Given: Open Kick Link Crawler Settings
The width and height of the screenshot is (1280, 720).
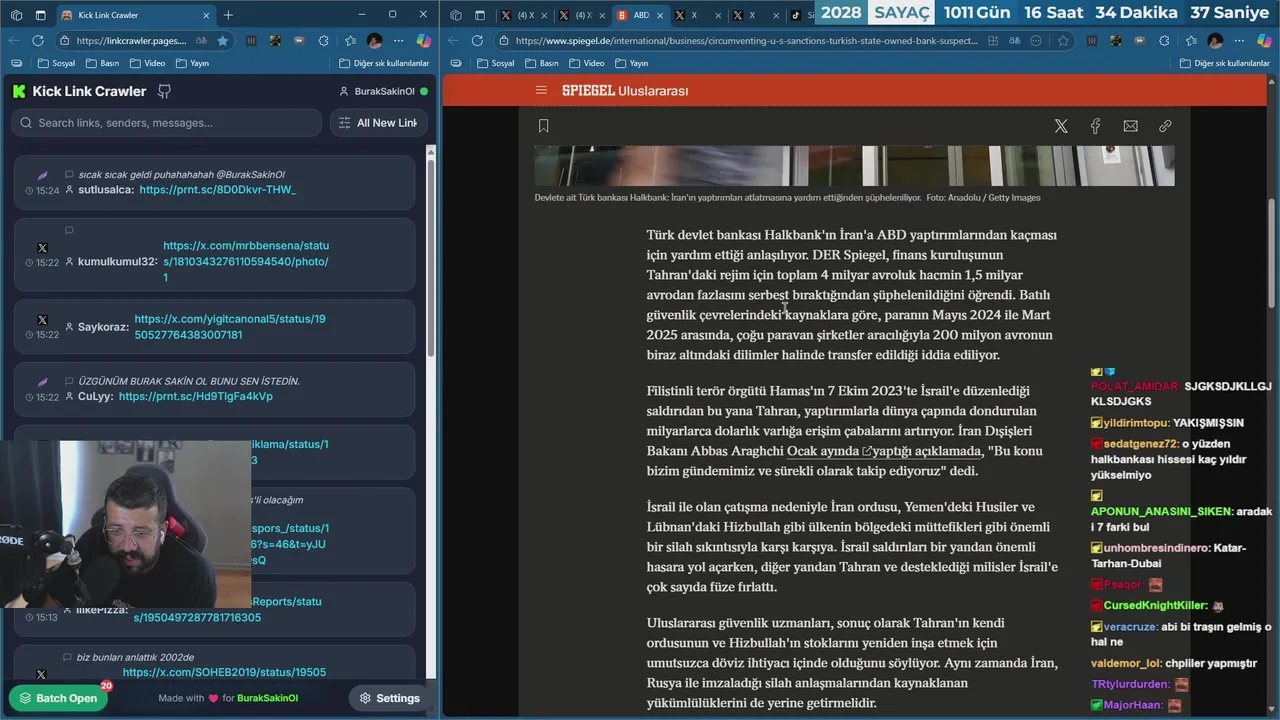Looking at the screenshot, I should point(389,698).
